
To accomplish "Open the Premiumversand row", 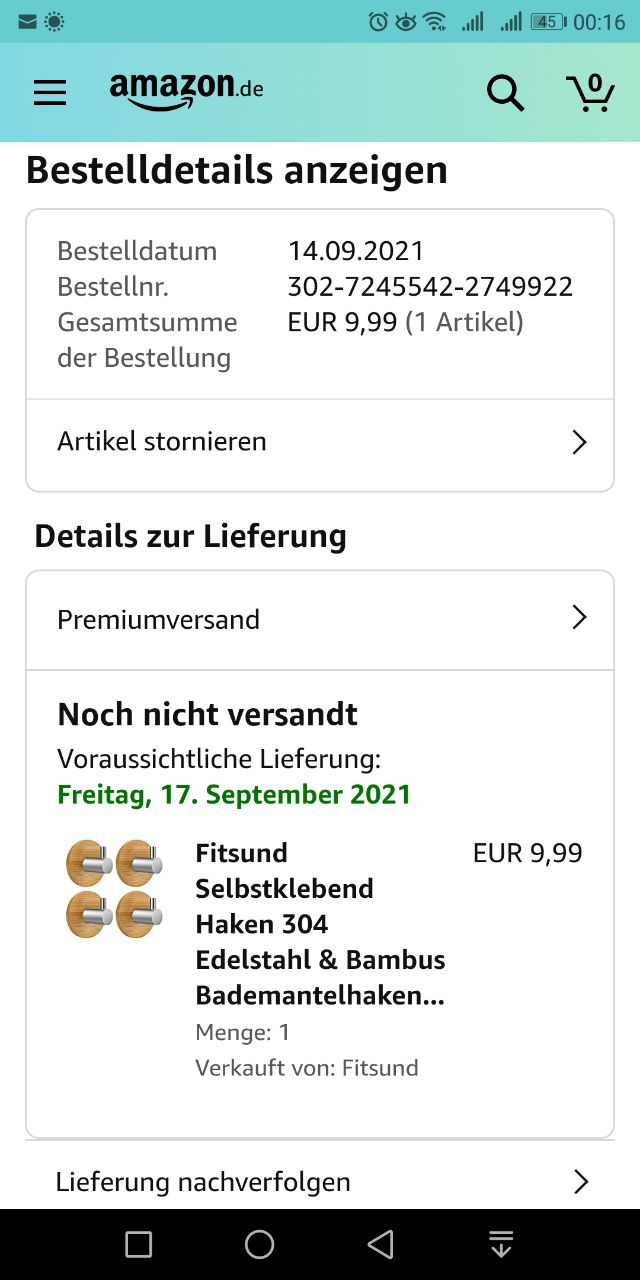I will pos(320,620).
